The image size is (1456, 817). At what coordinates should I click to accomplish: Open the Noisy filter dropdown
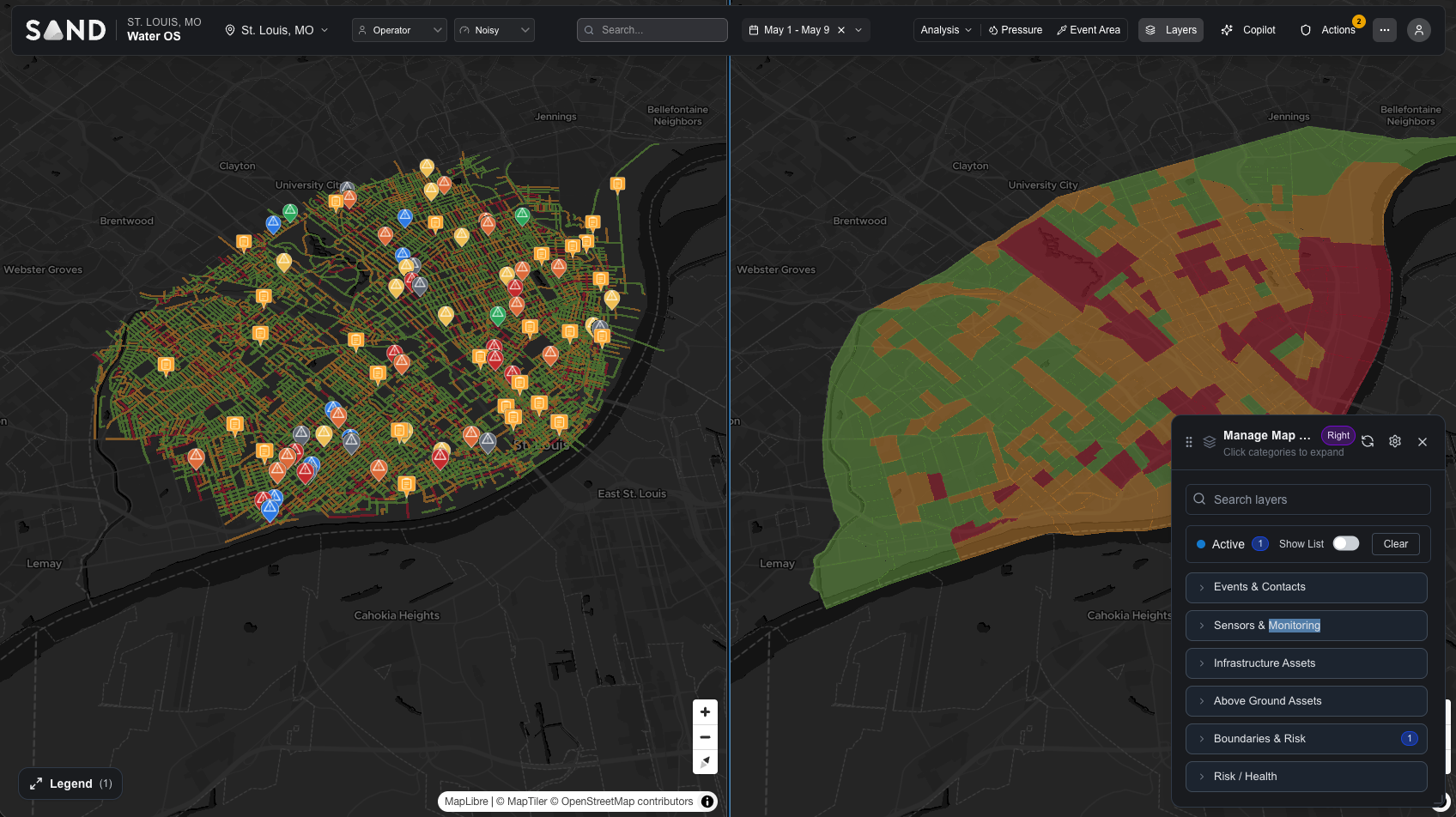coord(494,30)
